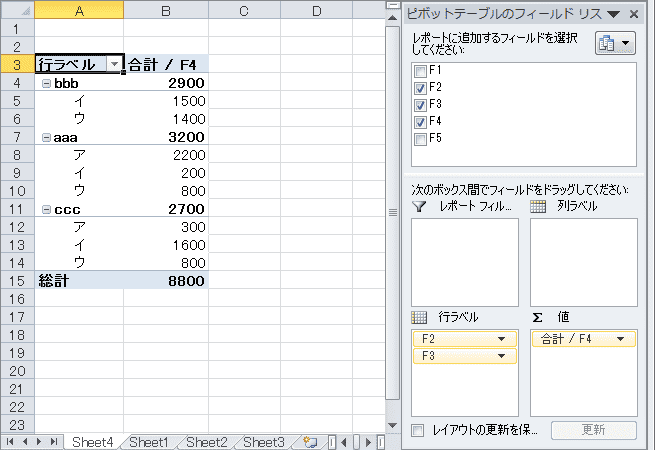Select row 3 header

click(17, 64)
